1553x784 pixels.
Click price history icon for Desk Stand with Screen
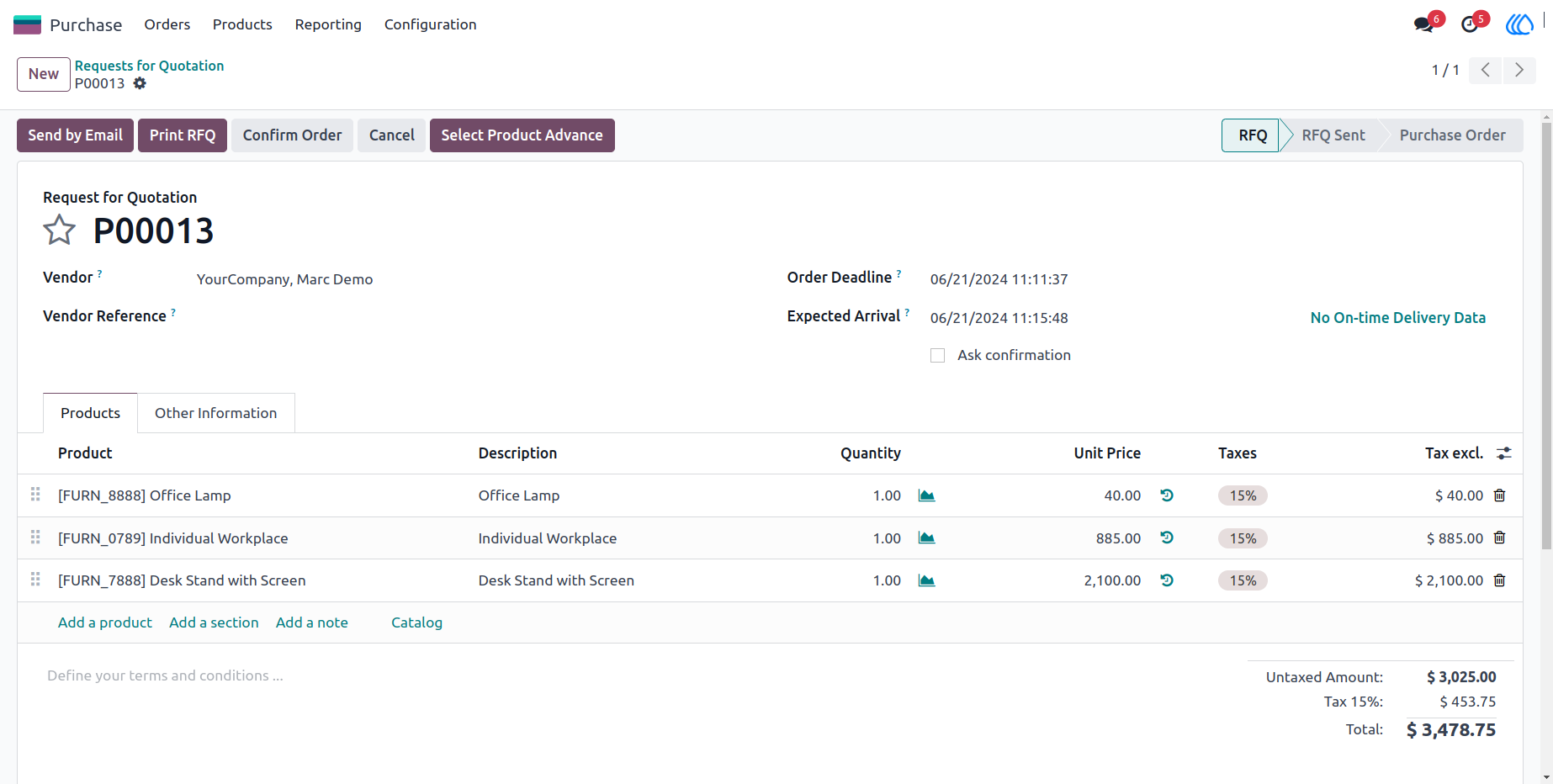pos(1167,580)
